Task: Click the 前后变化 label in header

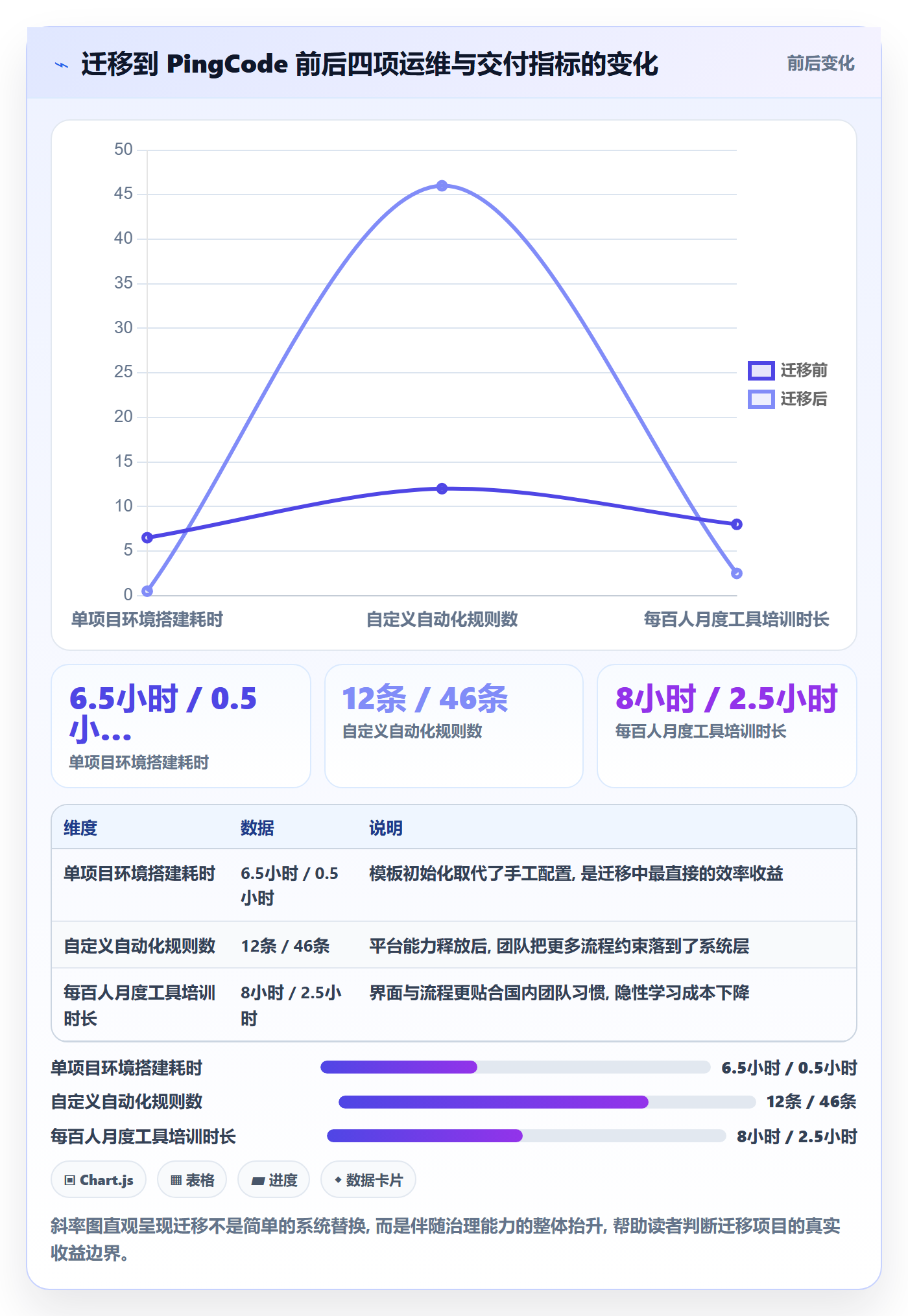Action: 820,64
